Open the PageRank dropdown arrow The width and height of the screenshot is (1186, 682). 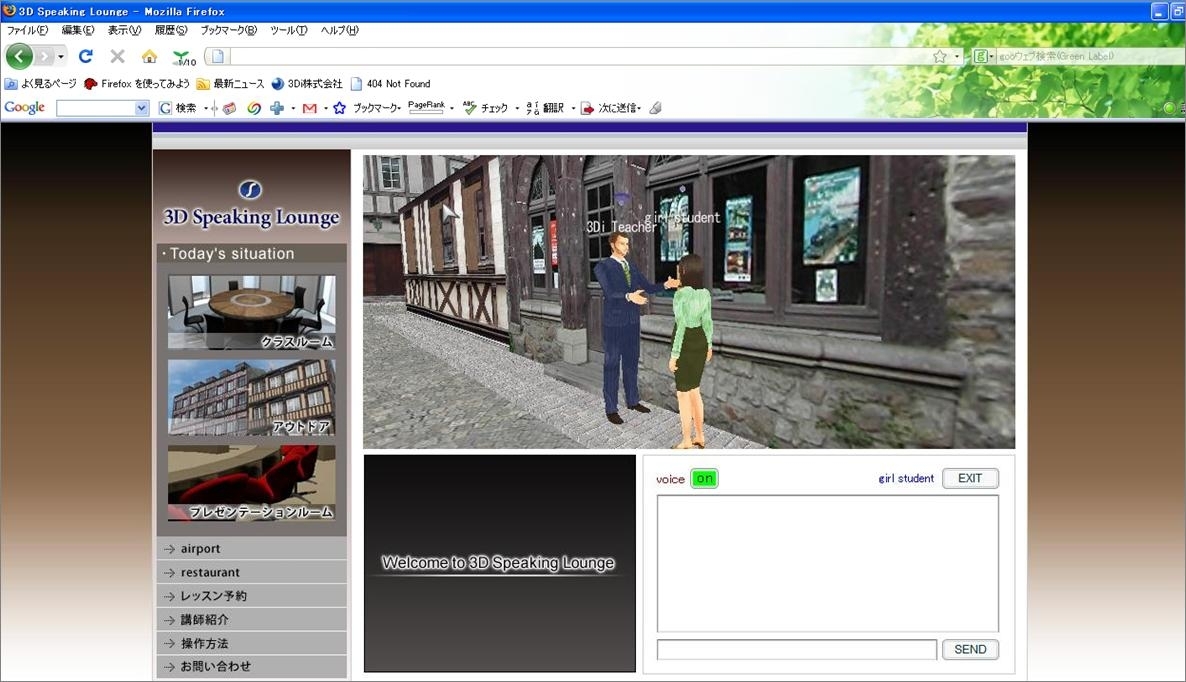tap(452, 108)
